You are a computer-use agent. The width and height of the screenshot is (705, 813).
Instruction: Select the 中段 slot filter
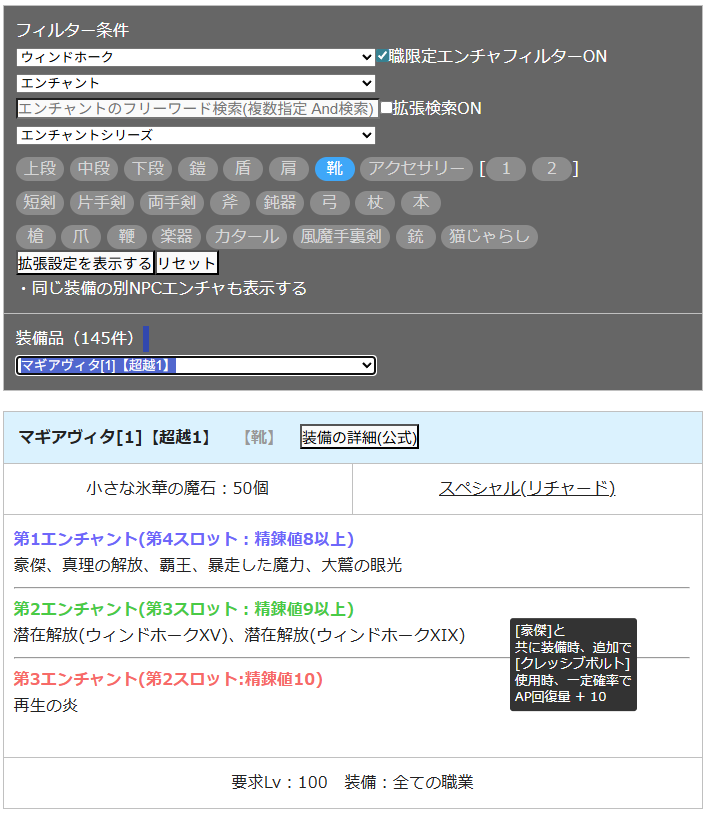95,169
